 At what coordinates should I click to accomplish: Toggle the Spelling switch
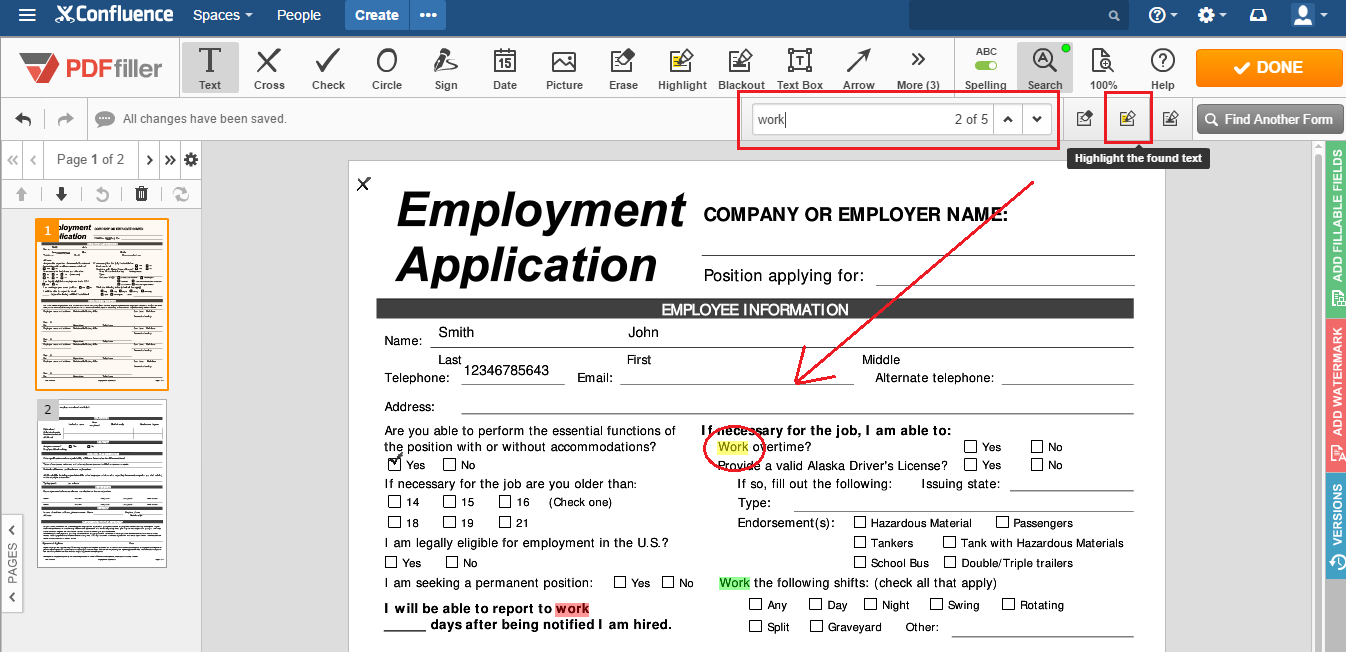pos(986,66)
